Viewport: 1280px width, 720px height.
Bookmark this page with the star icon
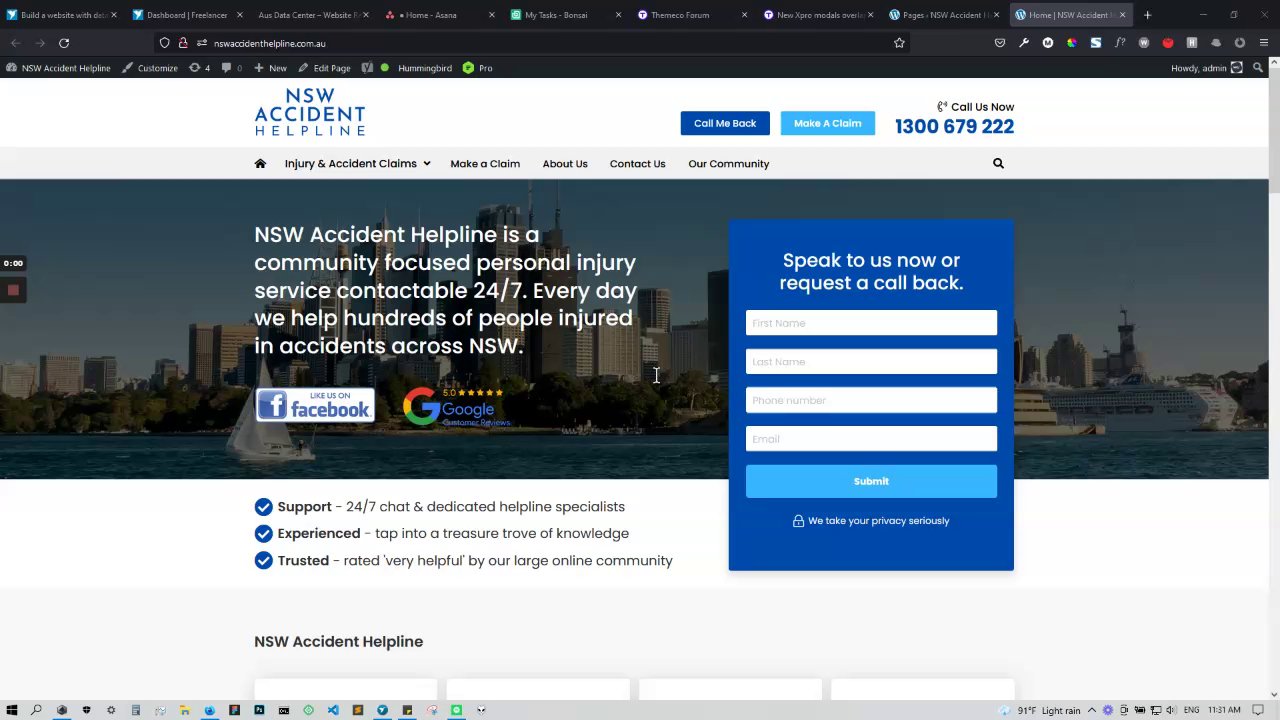pyautogui.click(x=899, y=43)
